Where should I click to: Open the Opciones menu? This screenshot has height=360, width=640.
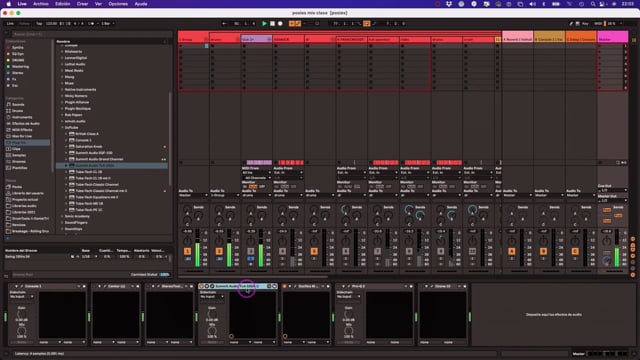[118, 4]
